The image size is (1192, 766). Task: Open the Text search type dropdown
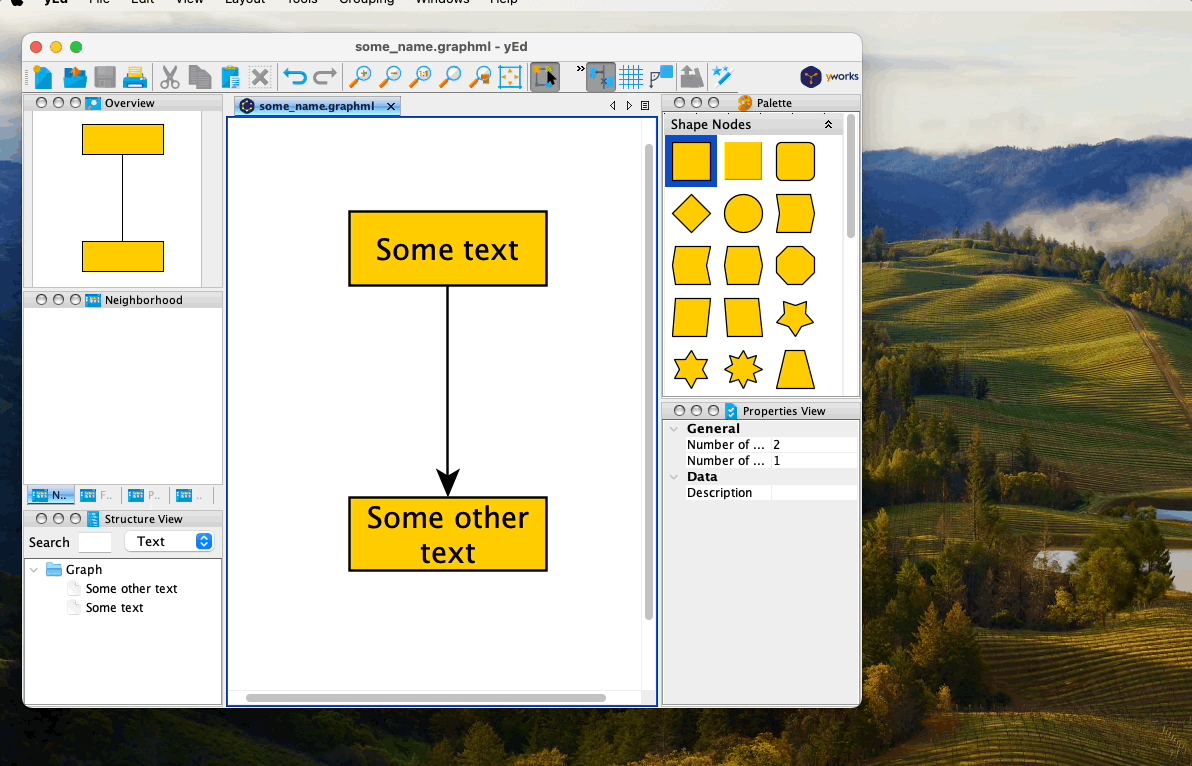pyautogui.click(x=170, y=541)
